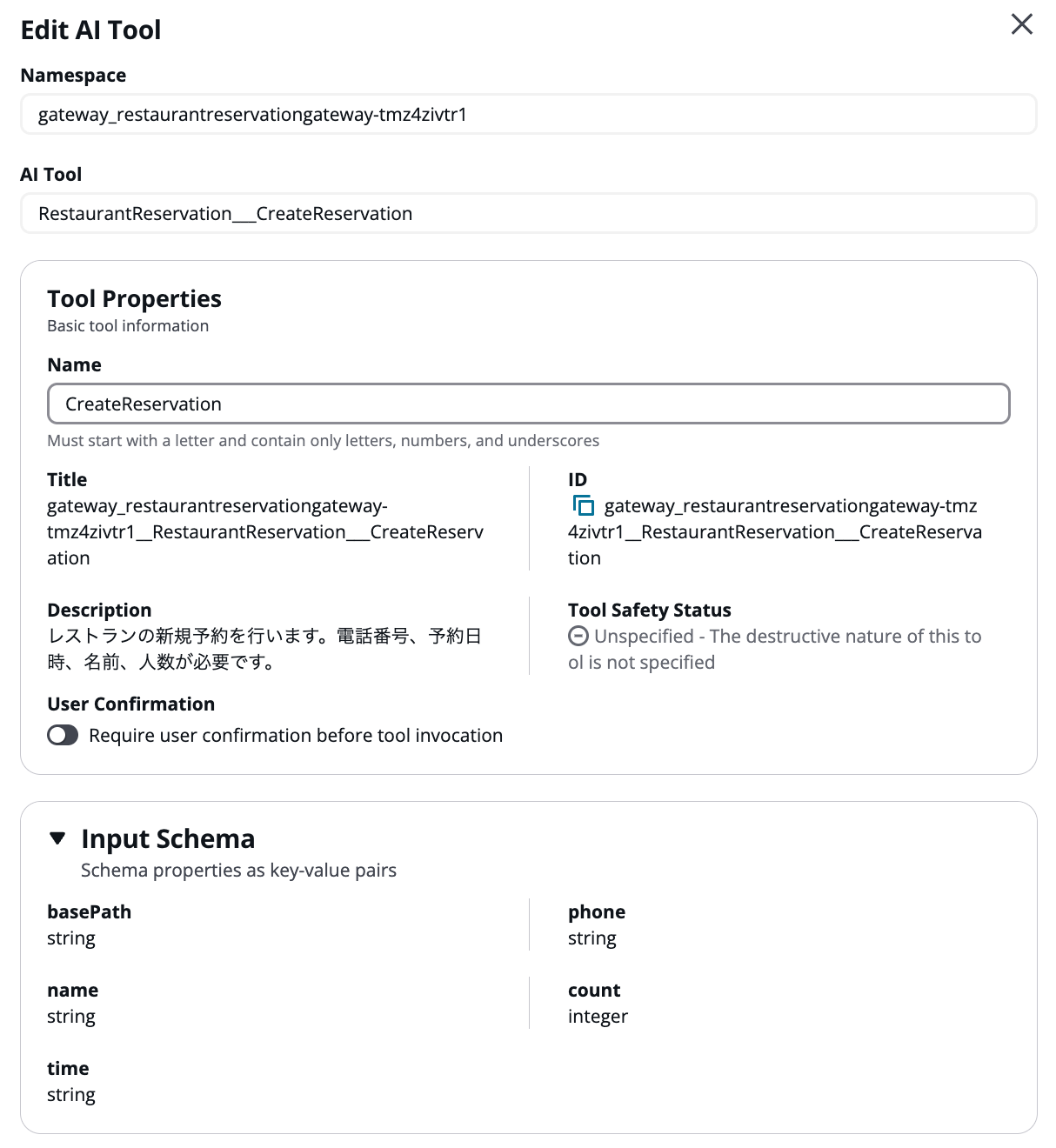Screen dimensions: 1056x1148
Task: Click the Input Schema heading
Action: [168, 838]
